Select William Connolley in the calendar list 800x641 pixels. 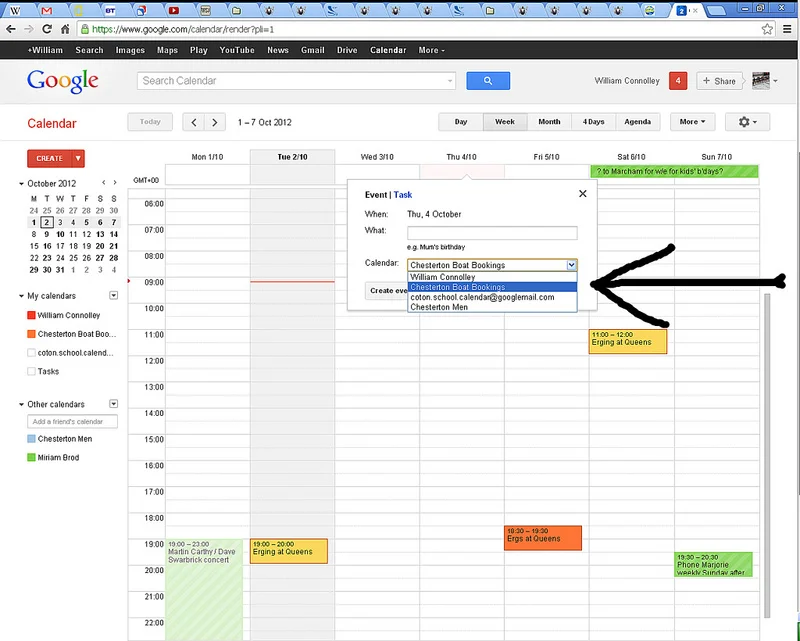pos(492,277)
